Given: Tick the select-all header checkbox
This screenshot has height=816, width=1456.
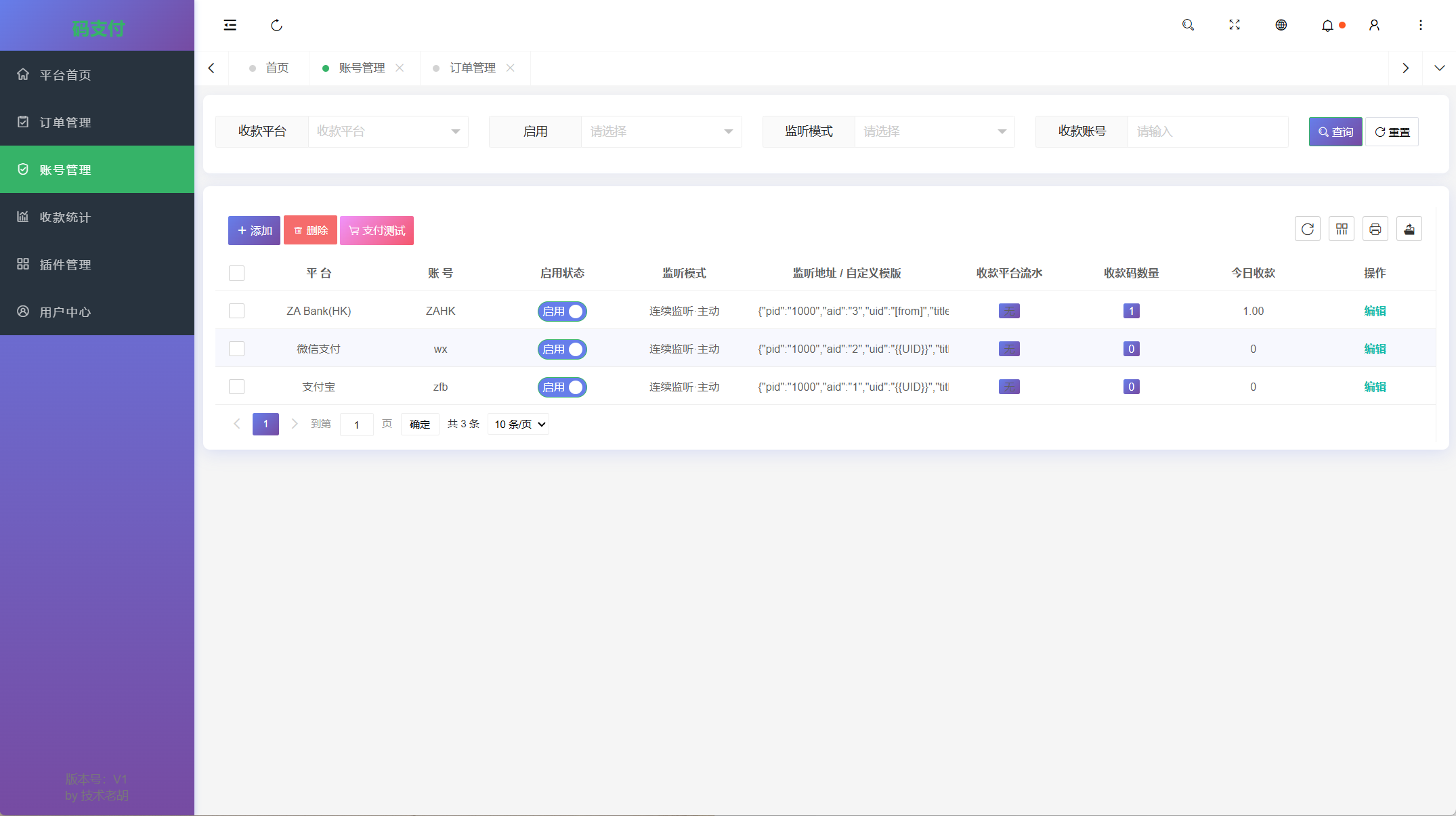Looking at the screenshot, I should click(x=236, y=273).
